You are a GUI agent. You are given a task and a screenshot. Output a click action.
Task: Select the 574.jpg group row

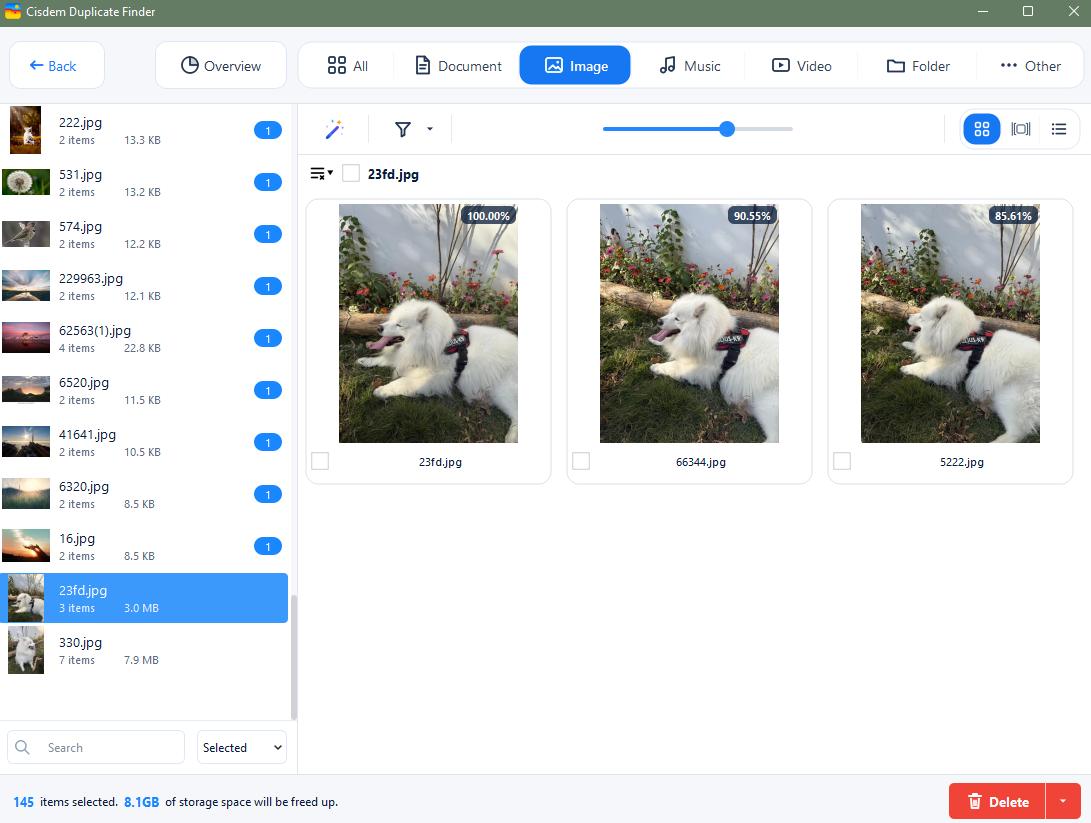pyautogui.click(x=144, y=234)
